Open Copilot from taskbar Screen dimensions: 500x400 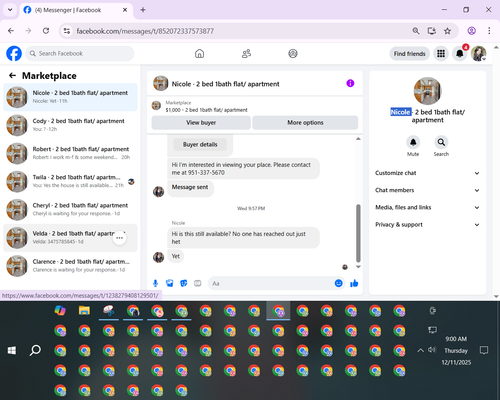coord(60,311)
